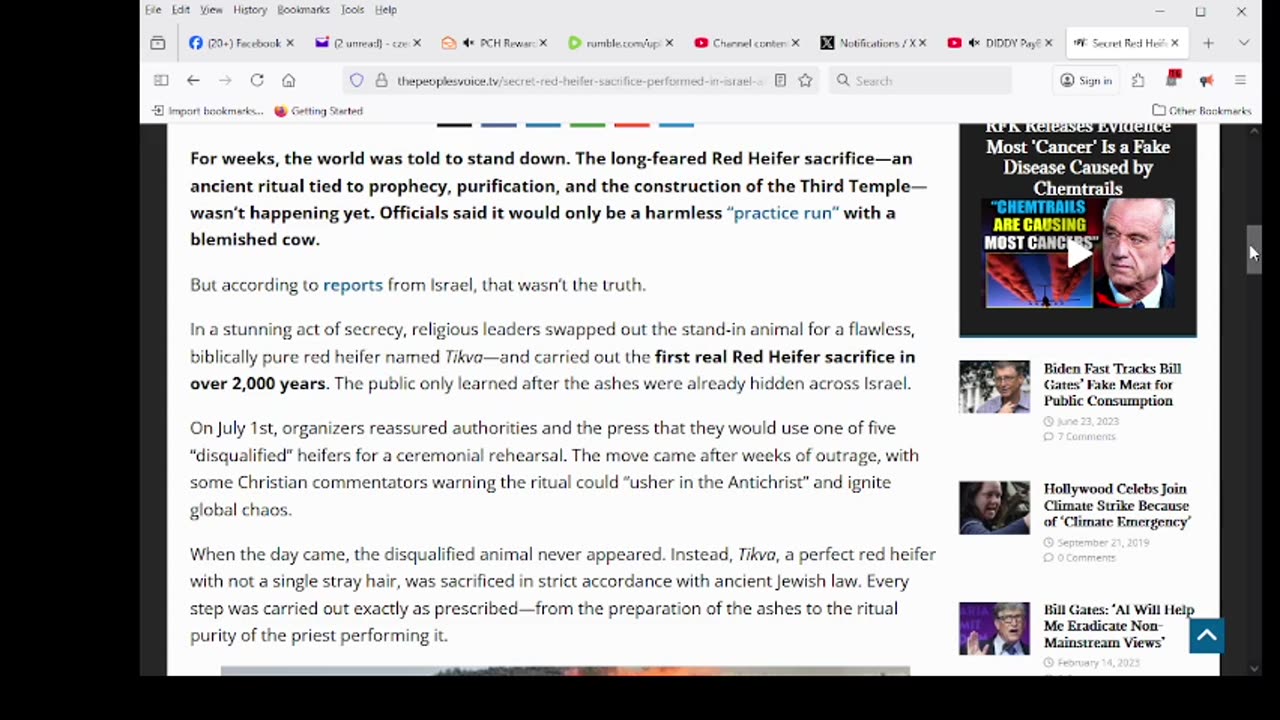Image resolution: width=1280 pixels, height=720 pixels.
Task: Open the Tools menu
Action: point(352,10)
